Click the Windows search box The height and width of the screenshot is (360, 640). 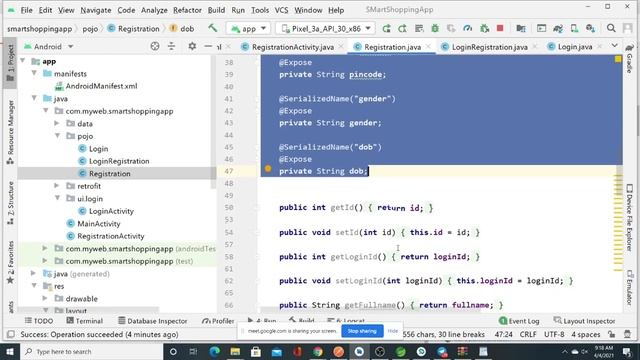(x=91, y=351)
